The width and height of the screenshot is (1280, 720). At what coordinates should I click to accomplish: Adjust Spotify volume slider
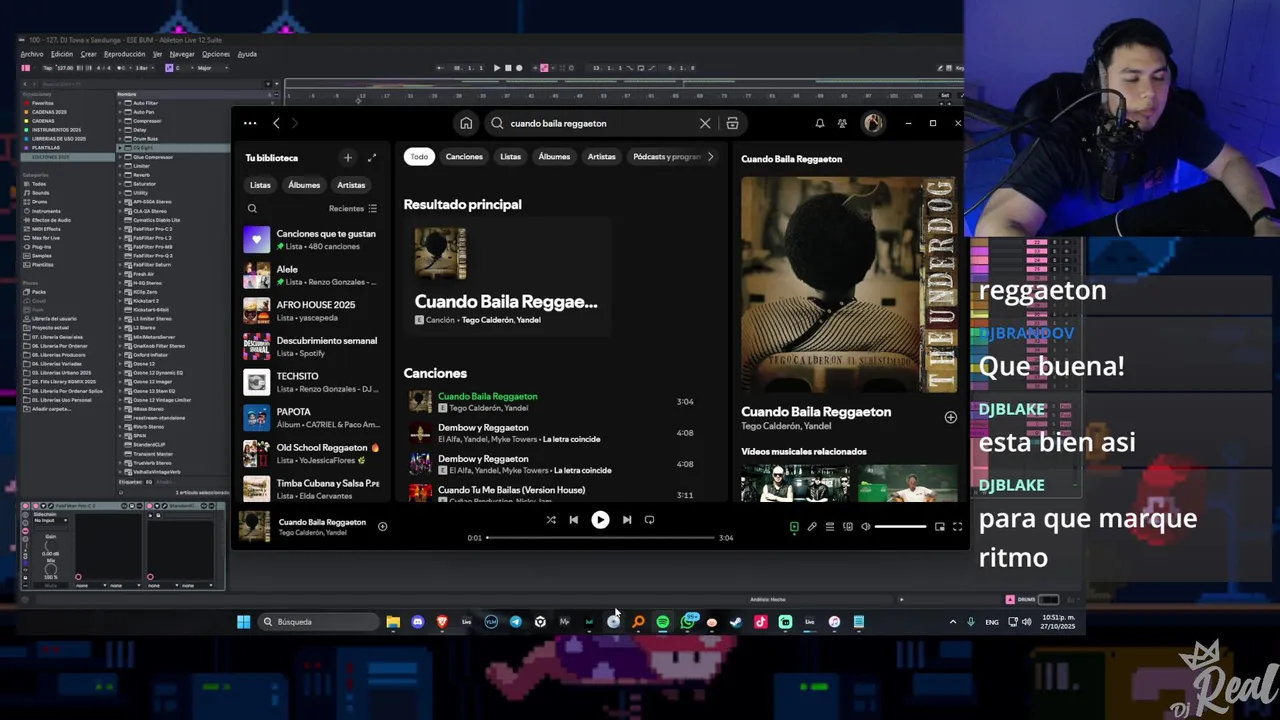coord(901,526)
